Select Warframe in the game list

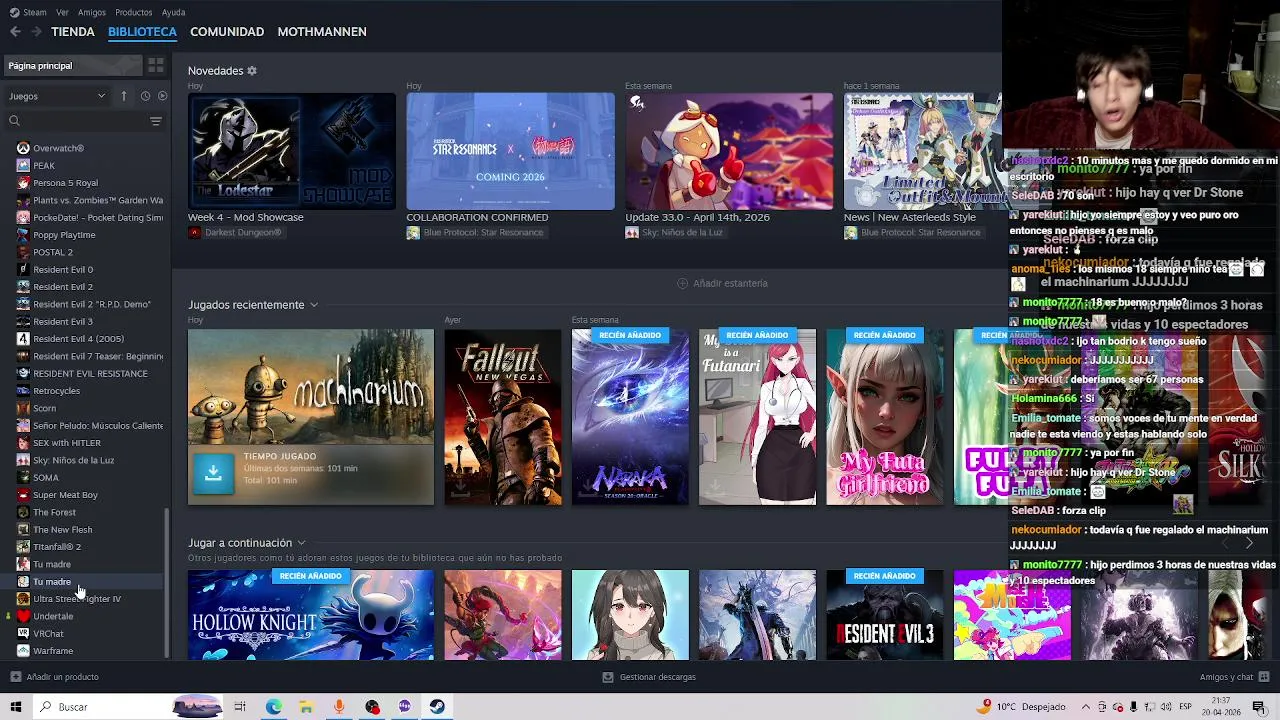pos(53,651)
